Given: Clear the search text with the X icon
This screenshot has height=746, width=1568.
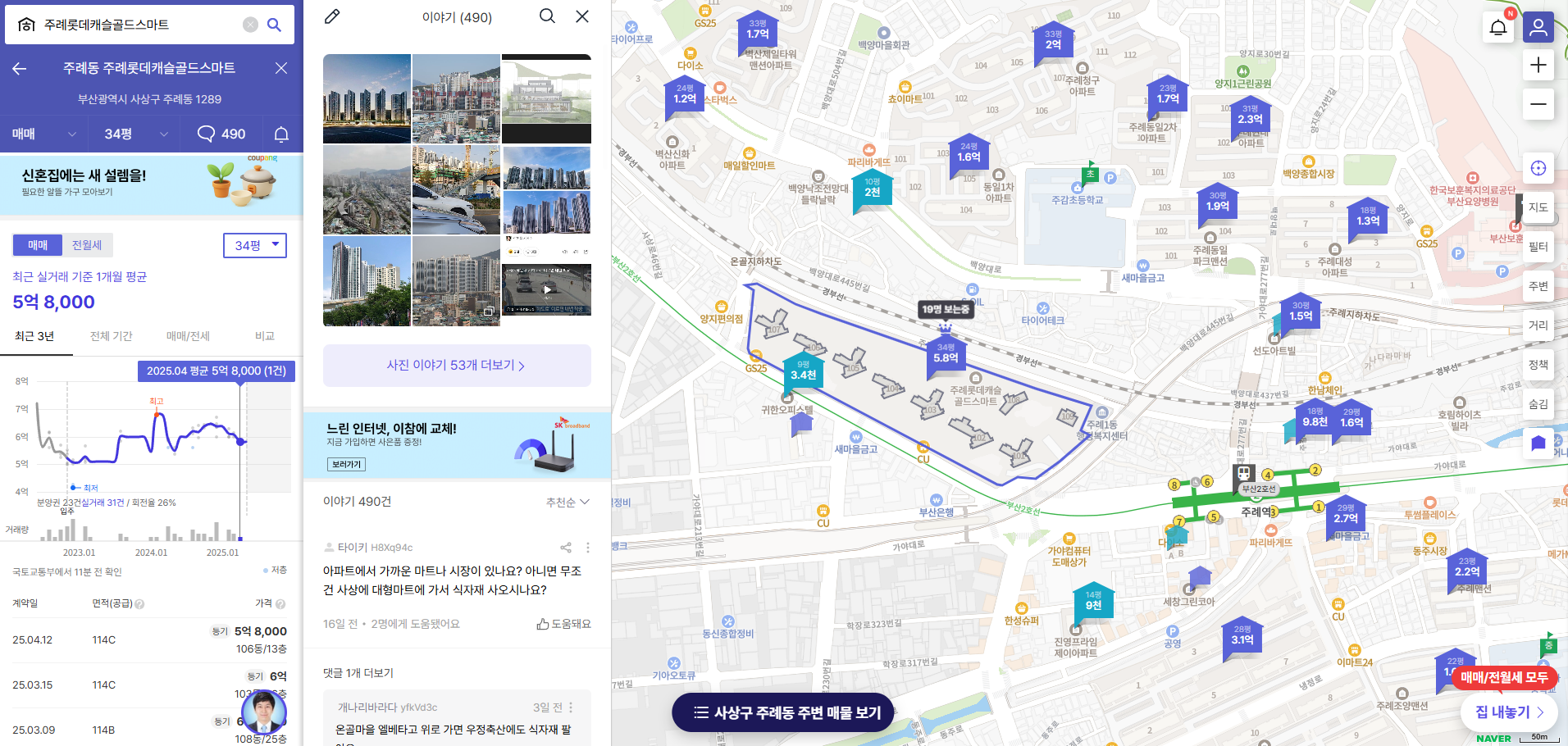Looking at the screenshot, I should [x=251, y=25].
